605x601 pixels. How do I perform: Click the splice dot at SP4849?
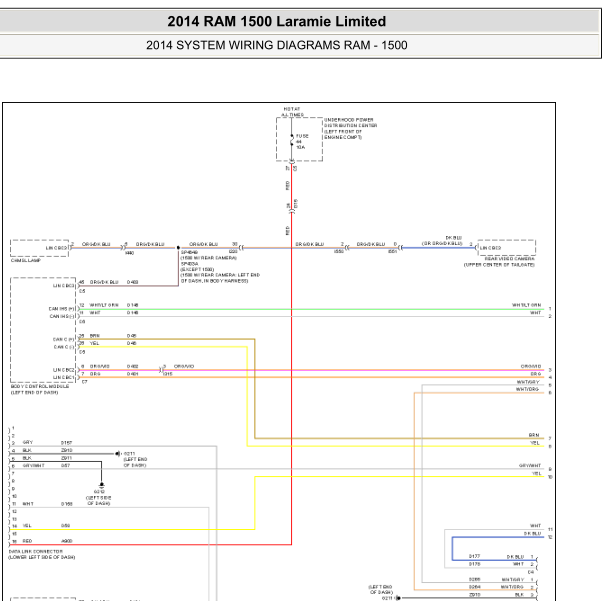point(178,248)
